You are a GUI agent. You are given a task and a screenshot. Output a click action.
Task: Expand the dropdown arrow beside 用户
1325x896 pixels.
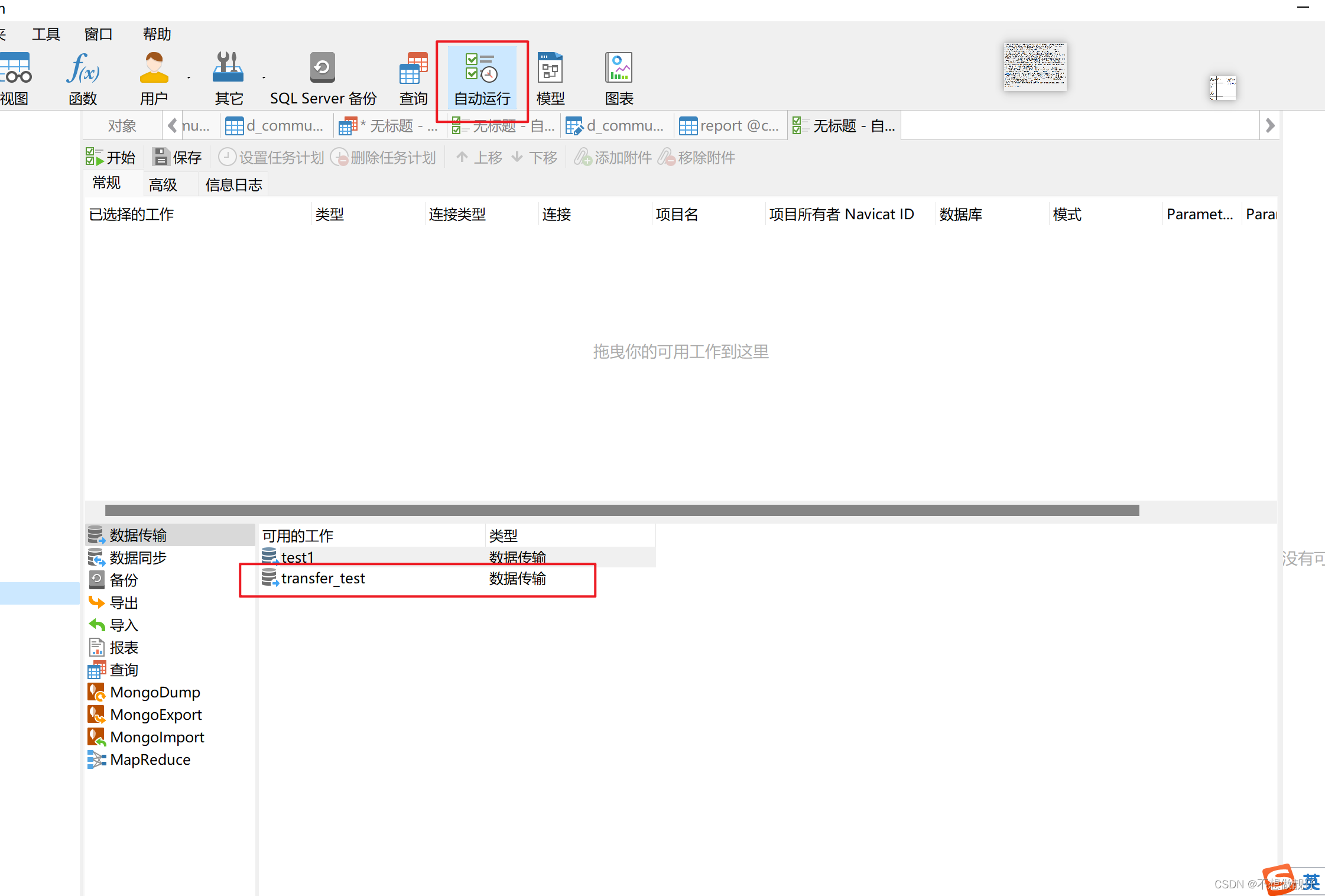coord(188,79)
